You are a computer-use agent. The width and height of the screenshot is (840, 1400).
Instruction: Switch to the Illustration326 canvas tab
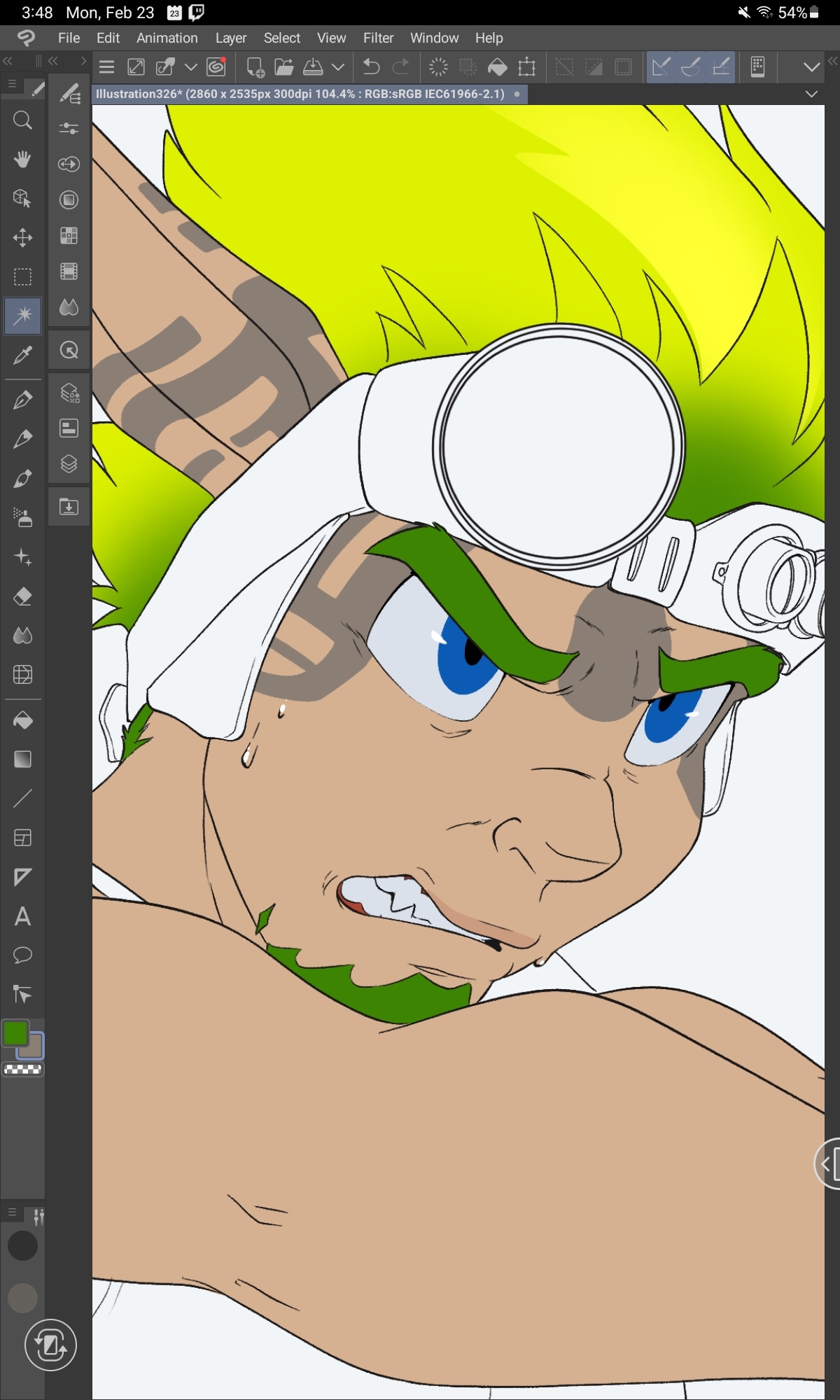301,94
